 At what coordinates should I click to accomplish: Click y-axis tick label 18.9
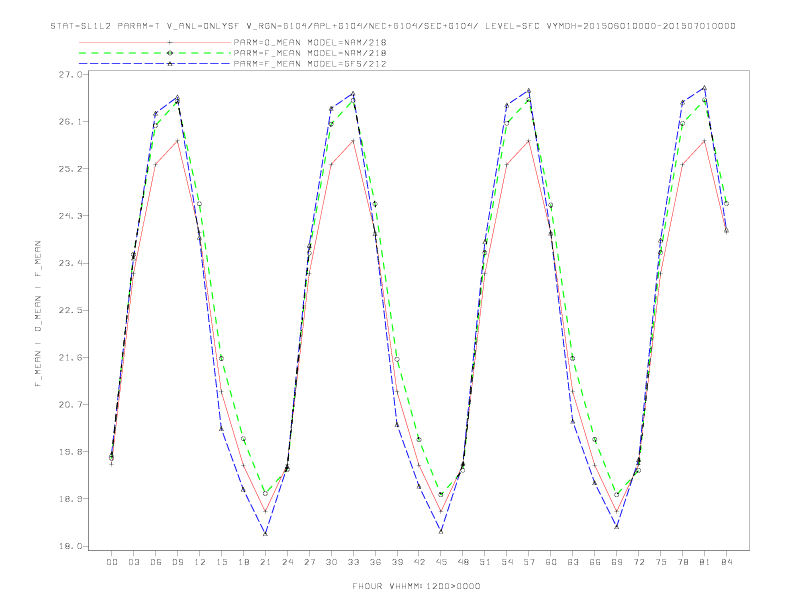click(x=70, y=499)
